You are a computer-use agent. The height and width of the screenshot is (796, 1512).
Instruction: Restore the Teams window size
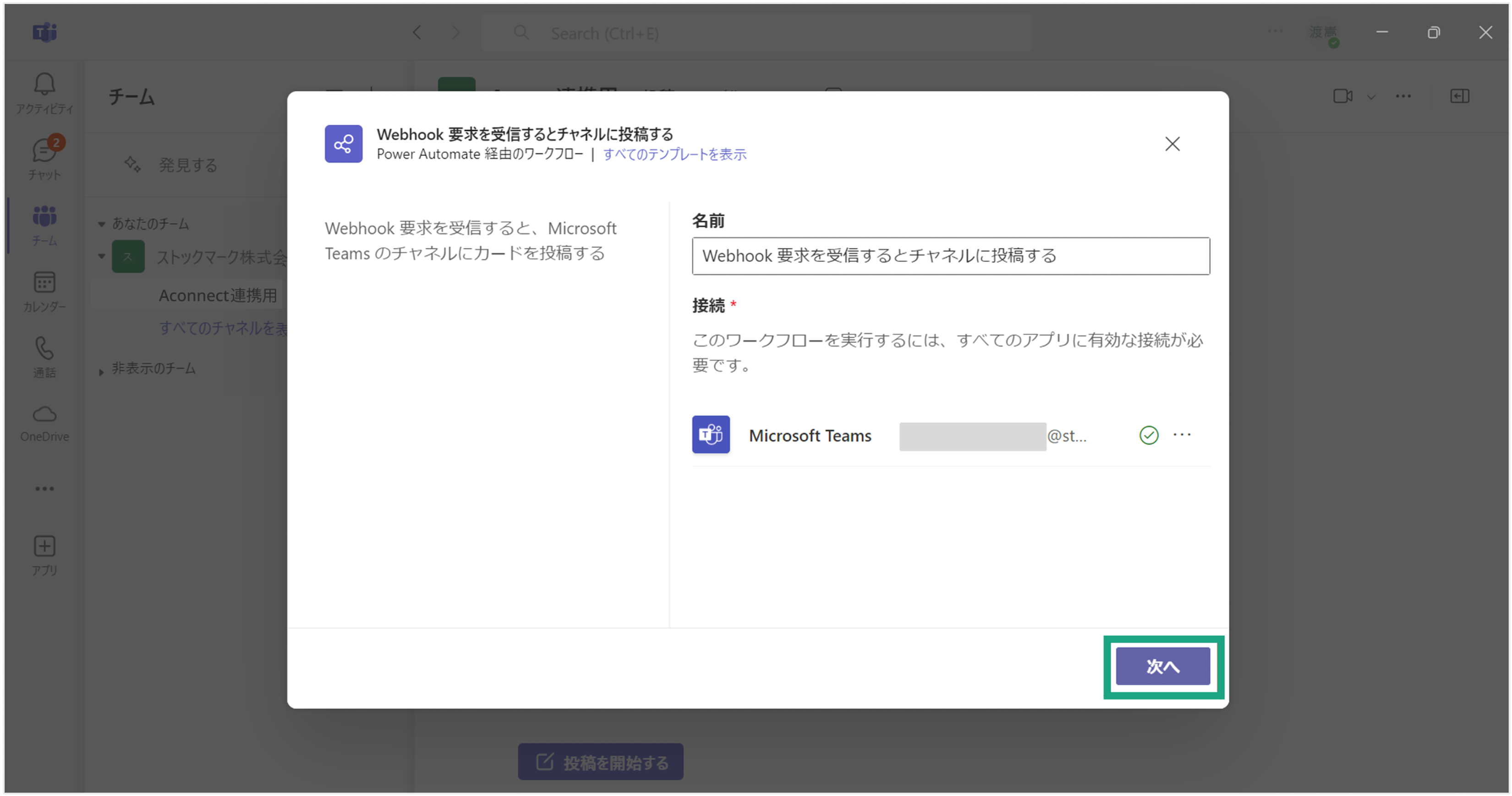pyautogui.click(x=1434, y=32)
